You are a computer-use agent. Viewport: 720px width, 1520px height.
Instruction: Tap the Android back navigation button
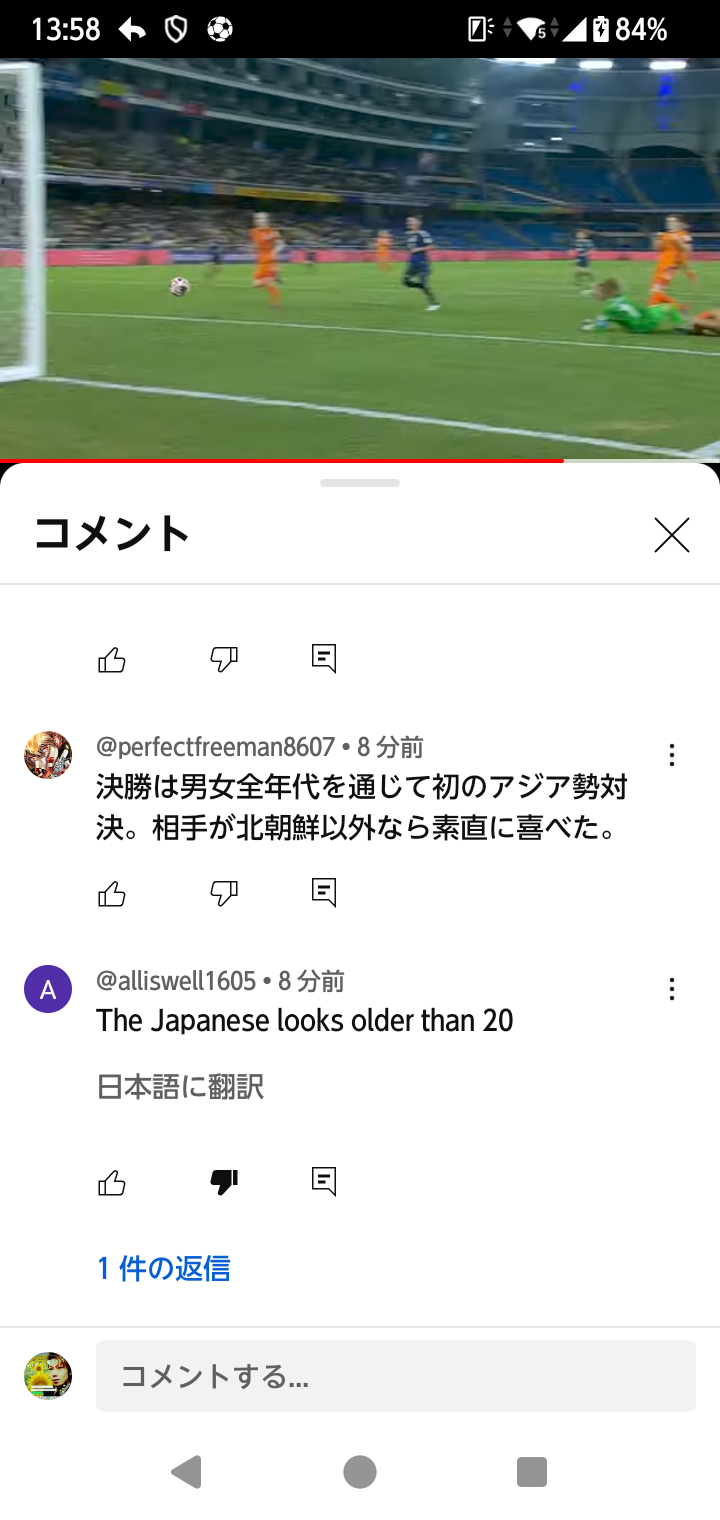point(186,1472)
